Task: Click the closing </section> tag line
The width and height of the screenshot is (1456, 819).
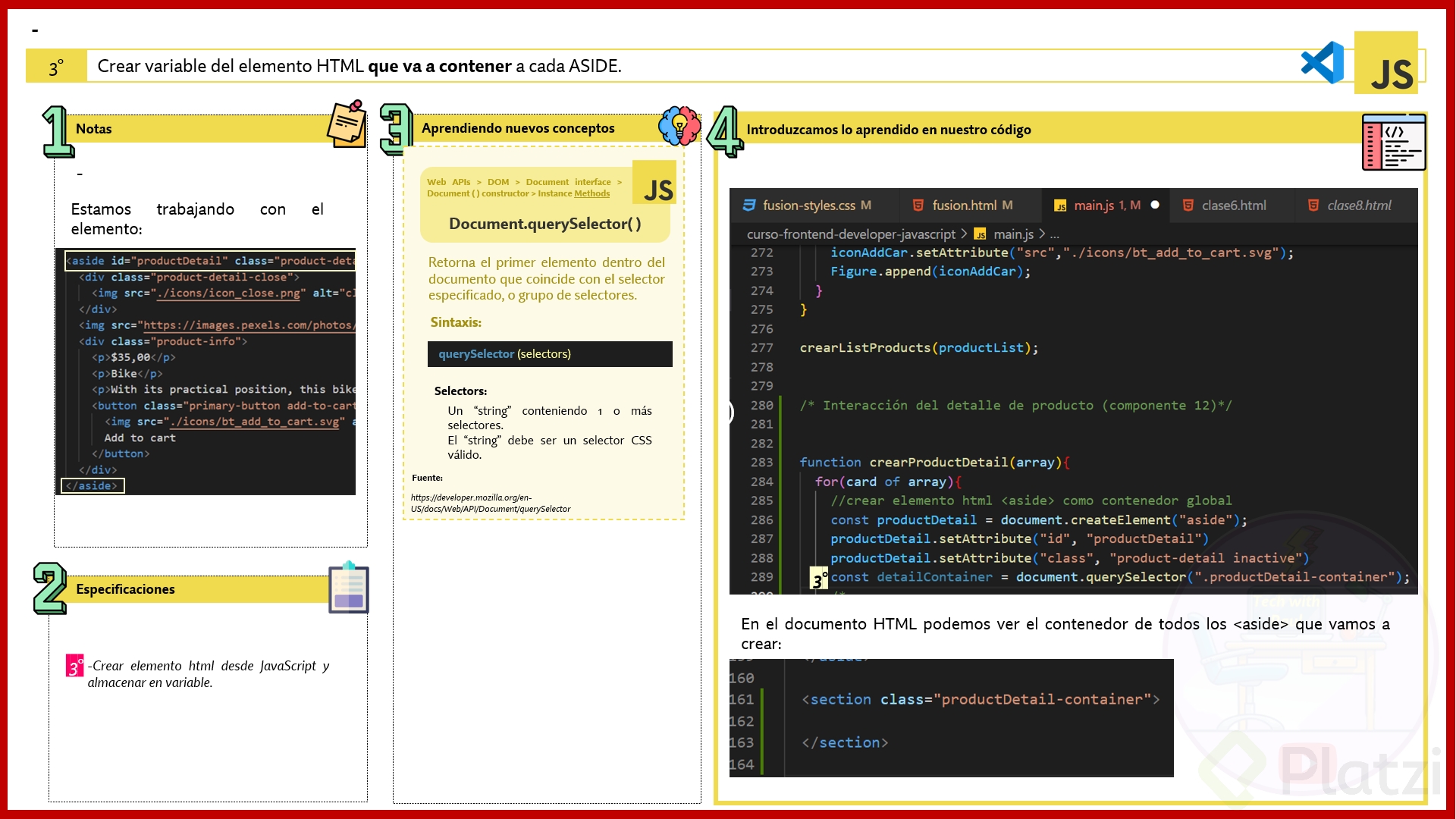Action: coord(845,742)
